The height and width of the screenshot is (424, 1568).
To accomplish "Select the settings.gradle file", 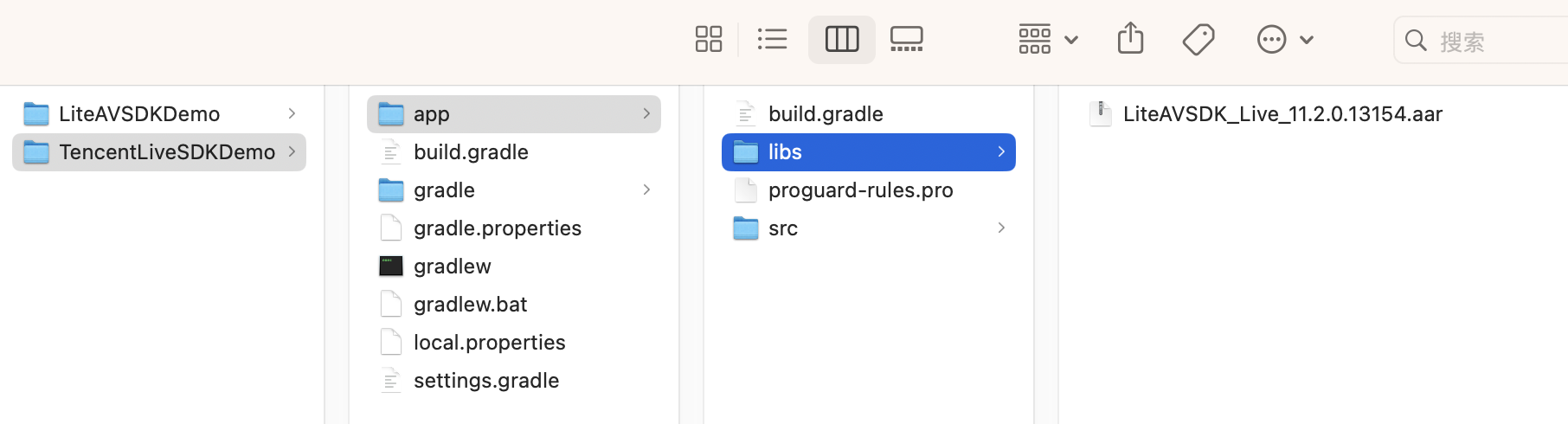I will (x=485, y=381).
